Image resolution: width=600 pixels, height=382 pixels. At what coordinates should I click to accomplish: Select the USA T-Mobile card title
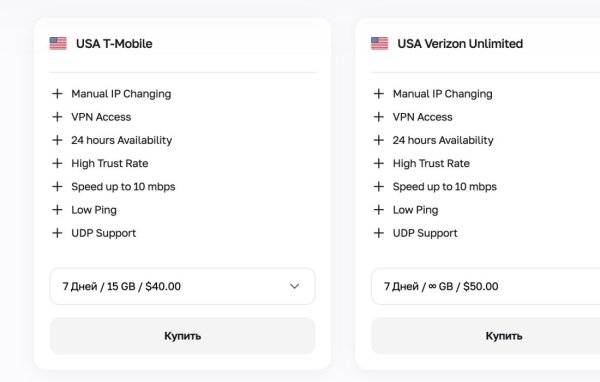[114, 44]
